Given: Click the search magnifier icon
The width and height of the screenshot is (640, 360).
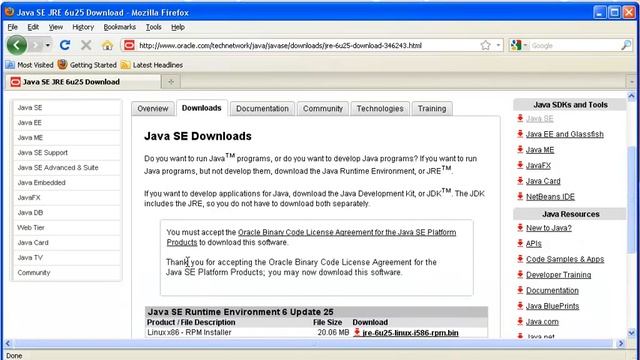Looking at the screenshot, I should pos(626,45).
